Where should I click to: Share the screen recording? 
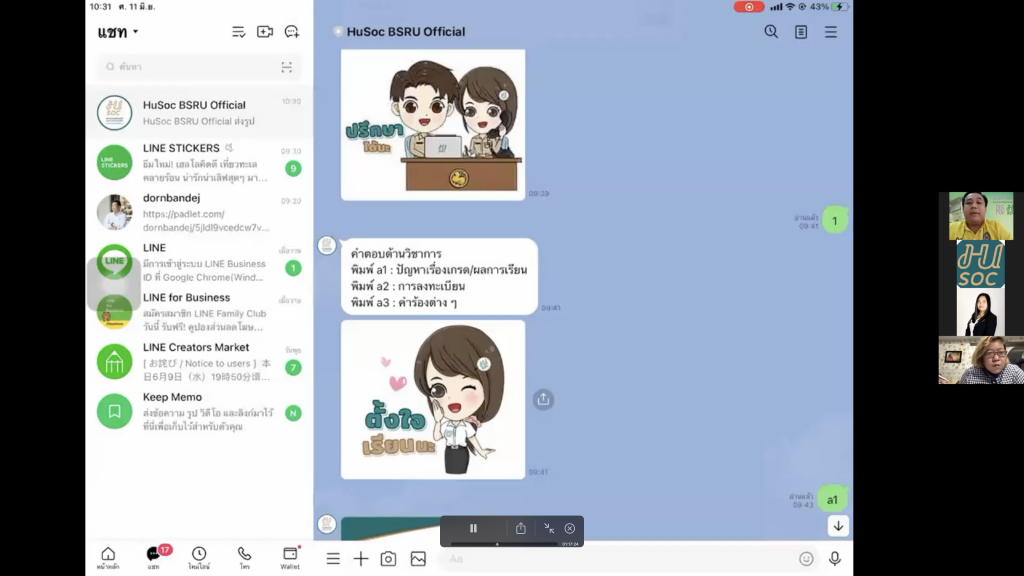pyautogui.click(x=520, y=528)
